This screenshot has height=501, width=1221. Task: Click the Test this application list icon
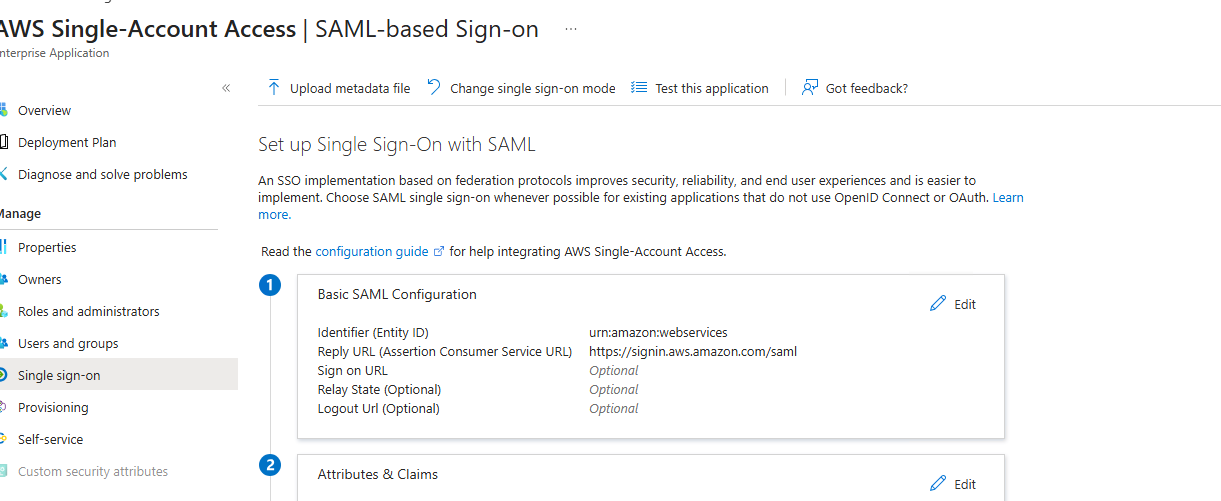[x=639, y=88]
